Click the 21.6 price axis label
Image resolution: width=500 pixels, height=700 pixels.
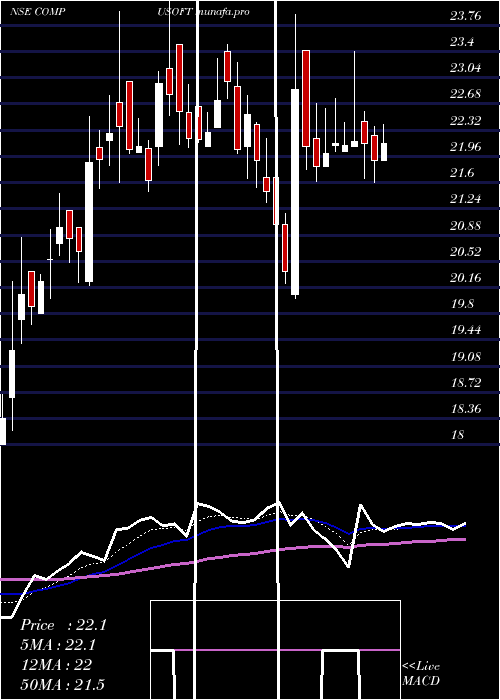click(x=462, y=173)
